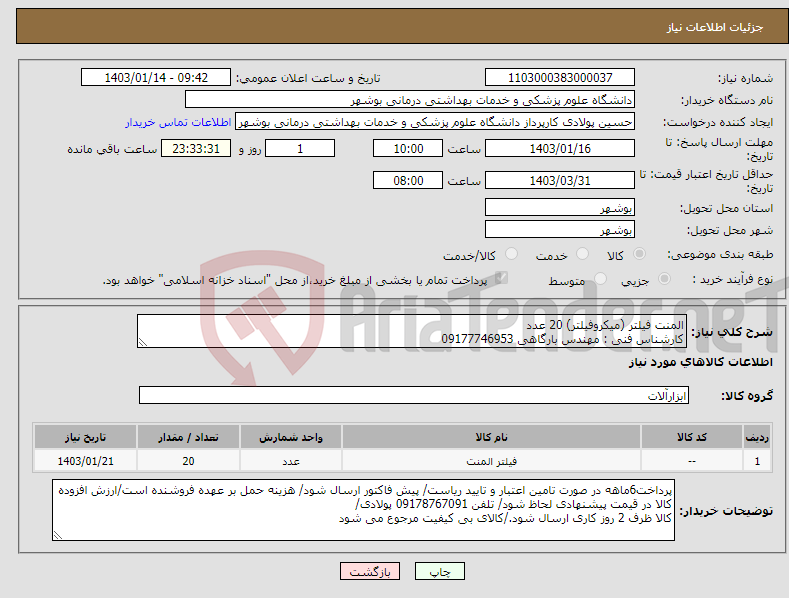Screen dimensions: 789x598
Task: Click the deadline time field 10:00
Action: point(408,148)
